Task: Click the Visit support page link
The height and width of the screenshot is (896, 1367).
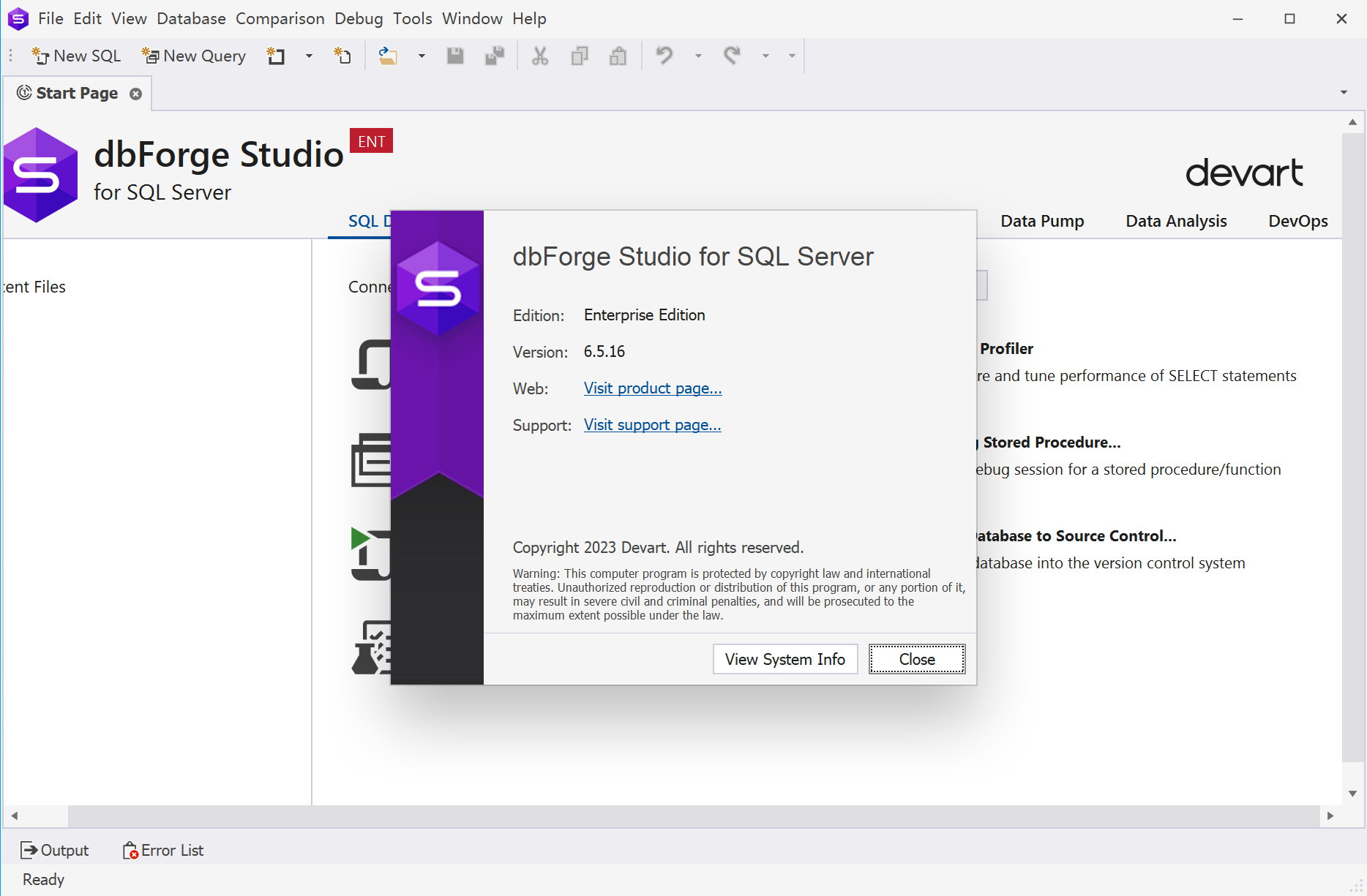Action: click(x=652, y=425)
